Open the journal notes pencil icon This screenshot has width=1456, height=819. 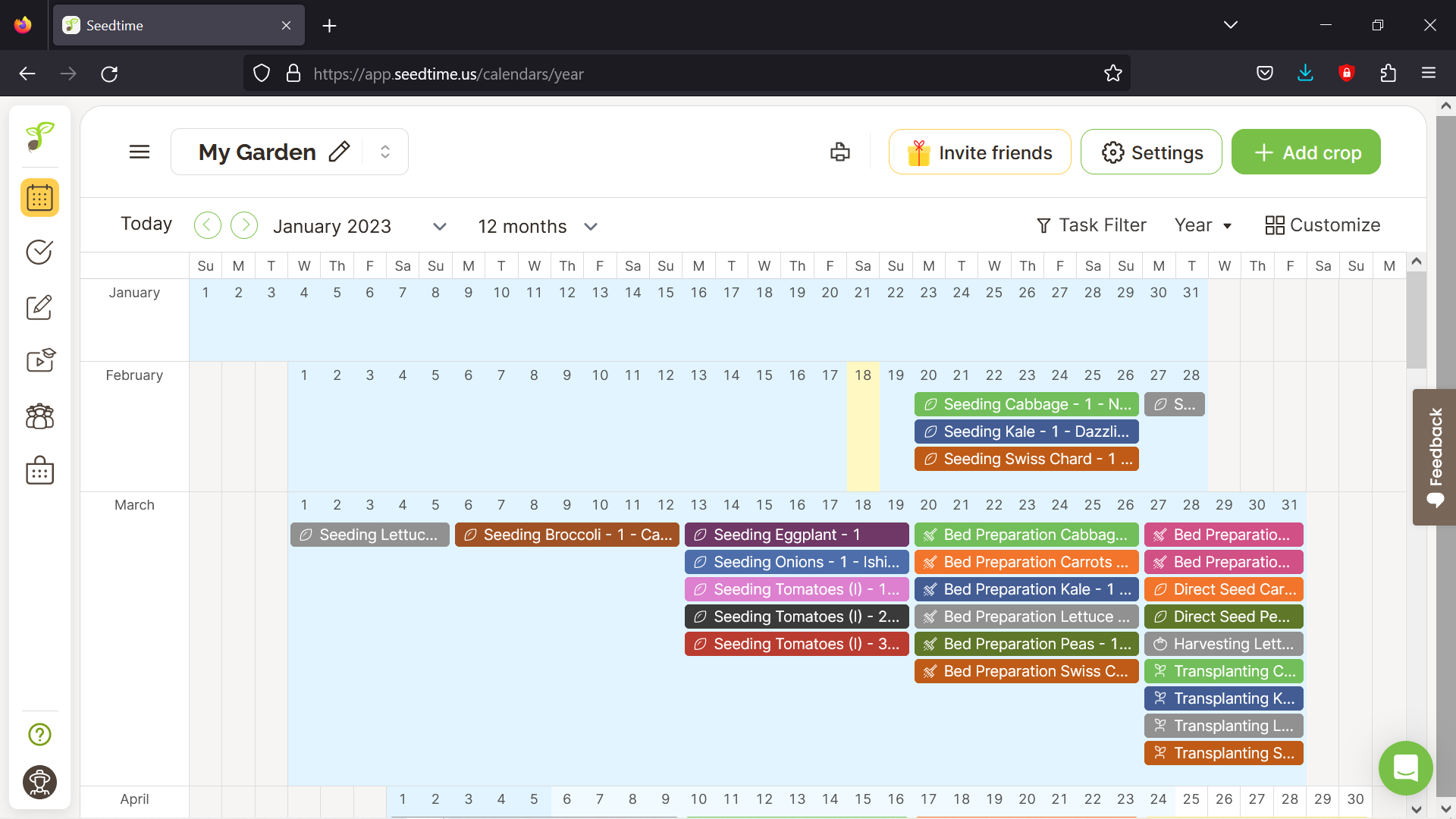pos(39,307)
